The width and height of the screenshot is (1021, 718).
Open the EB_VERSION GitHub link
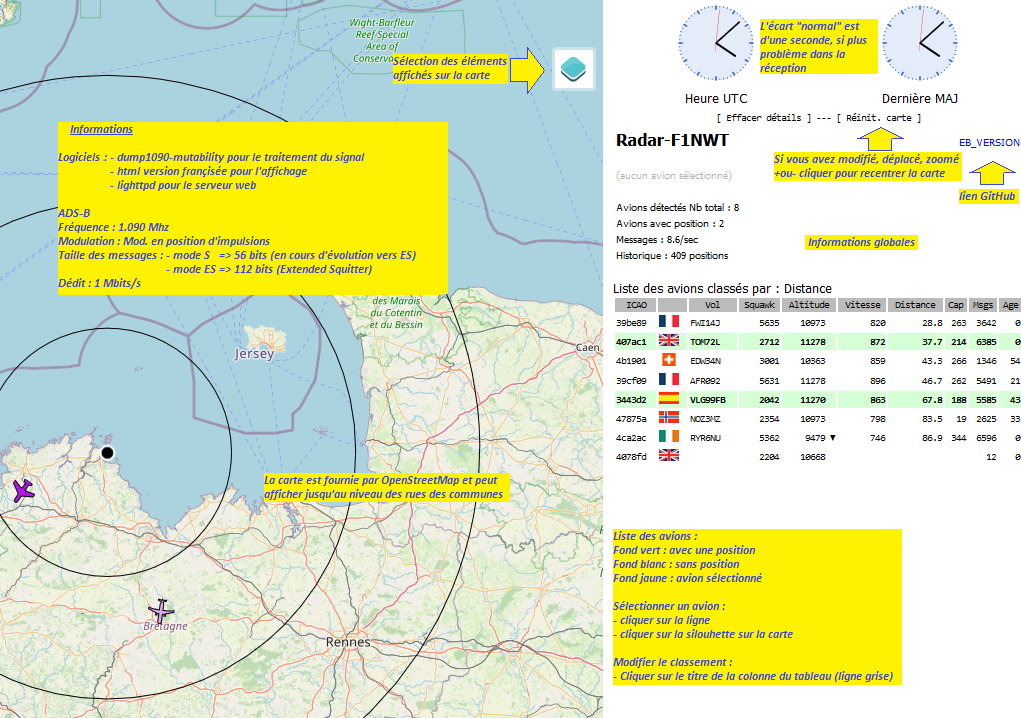[988, 143]
